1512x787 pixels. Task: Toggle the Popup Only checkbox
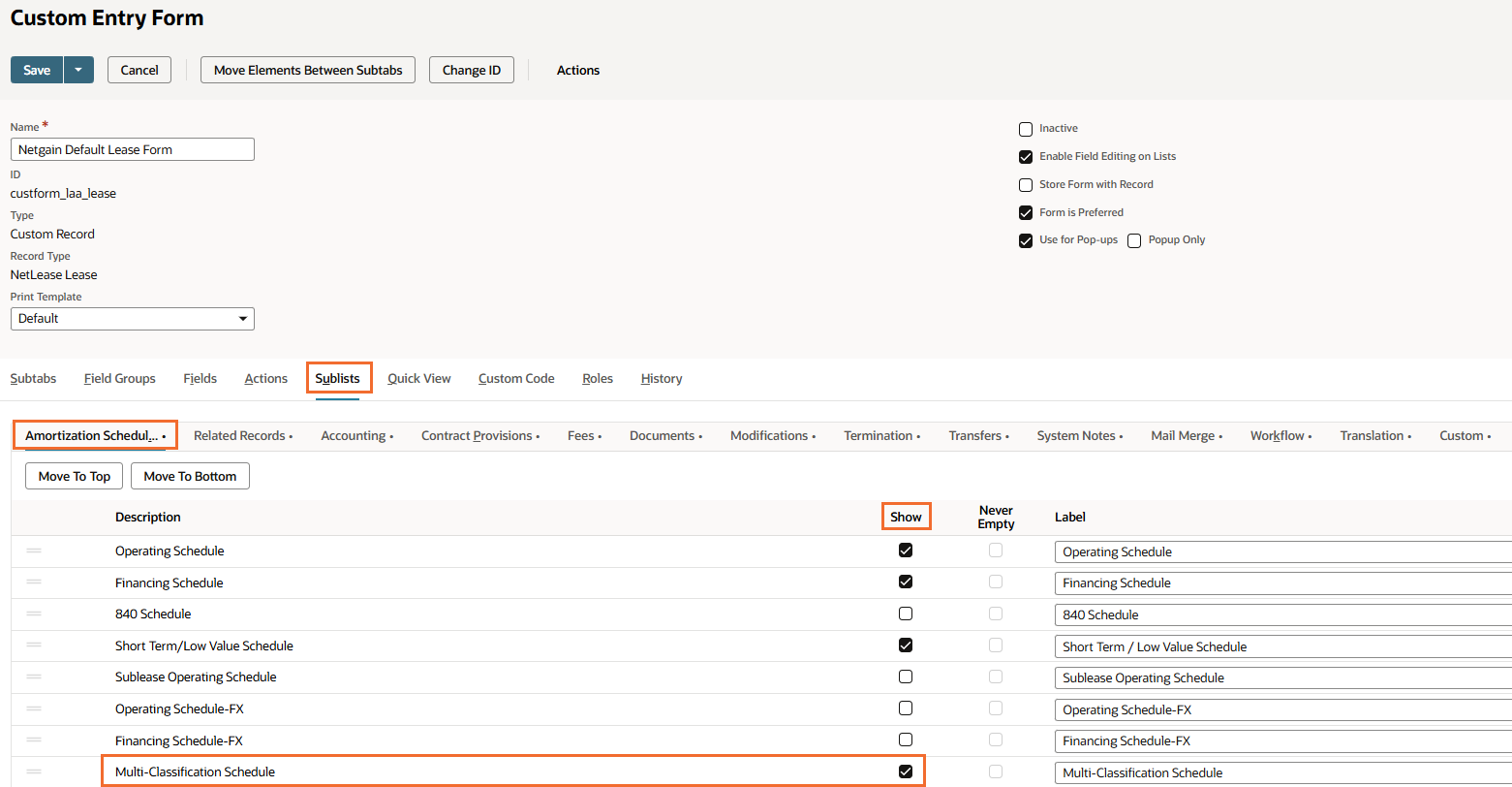(x=1134, y=240)
